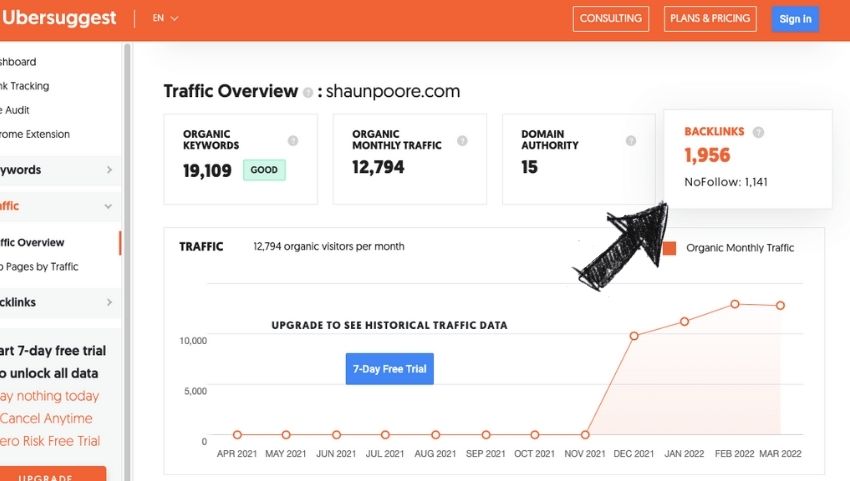850x481 pixels.
Task: Open Plans & Pricing
Action: point(710,18)
